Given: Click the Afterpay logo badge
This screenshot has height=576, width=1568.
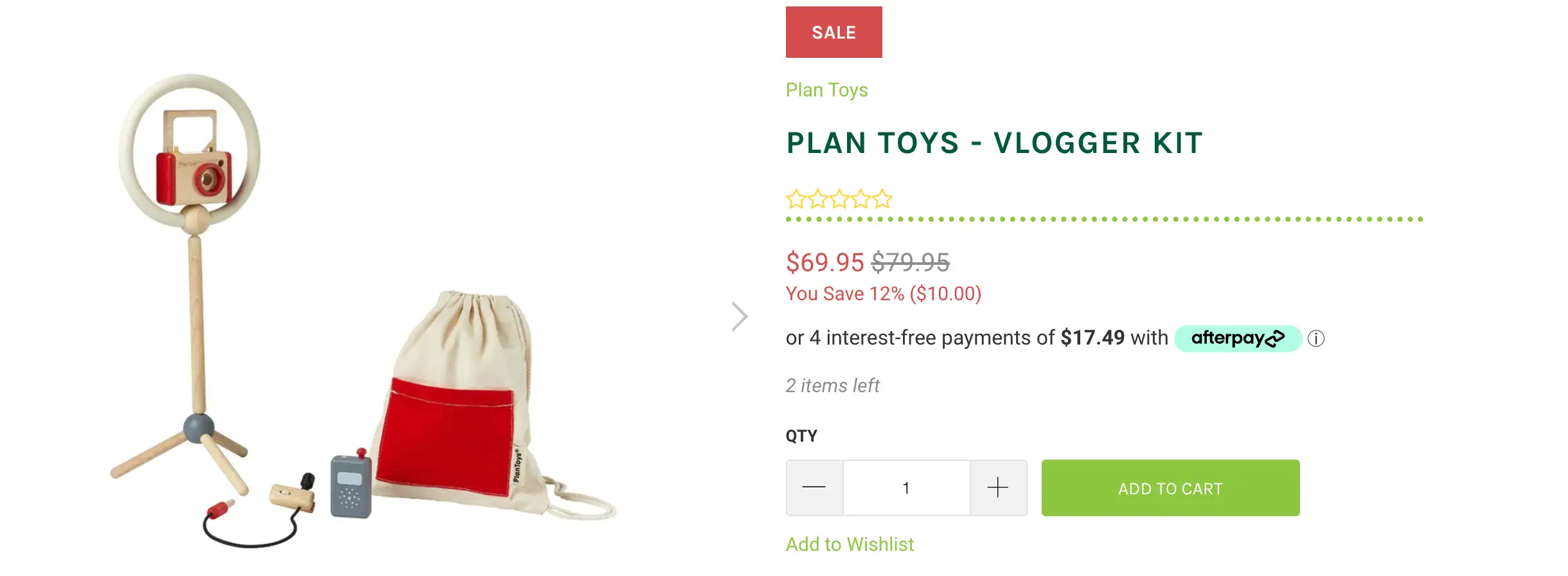Looking at the screenshot, I should [x=1238, y=338].
